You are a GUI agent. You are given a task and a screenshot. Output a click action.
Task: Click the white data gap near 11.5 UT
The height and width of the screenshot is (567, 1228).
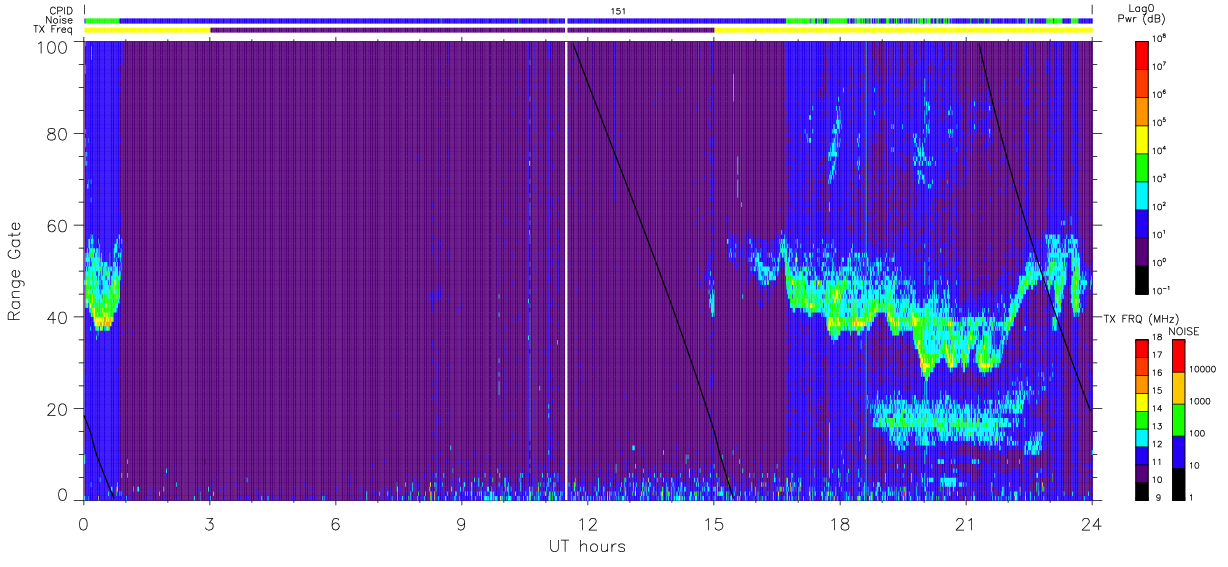tap(567, 270)
